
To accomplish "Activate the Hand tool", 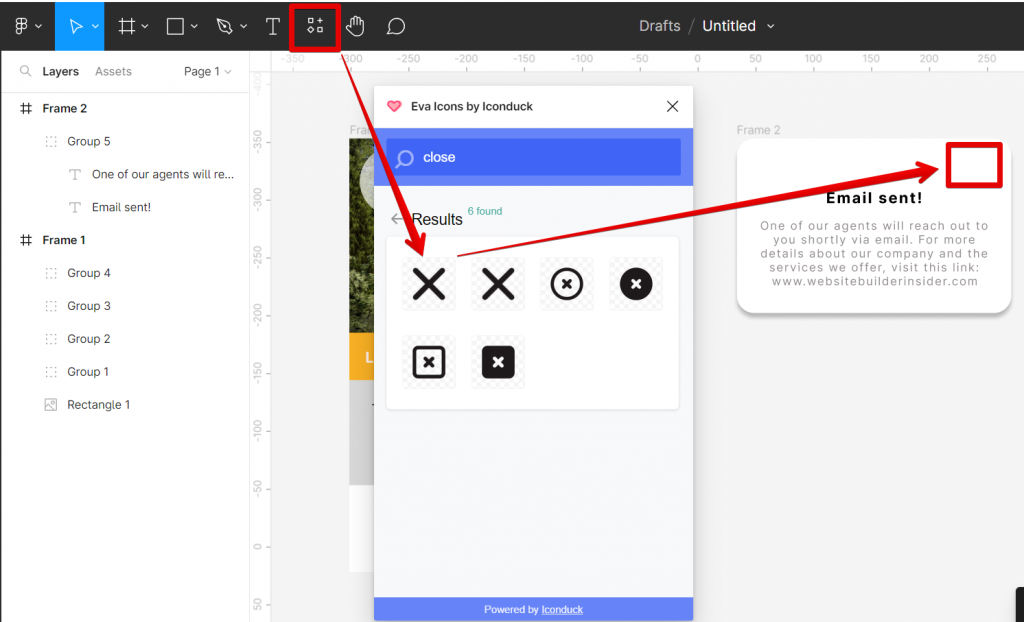I will coord(356,26).
